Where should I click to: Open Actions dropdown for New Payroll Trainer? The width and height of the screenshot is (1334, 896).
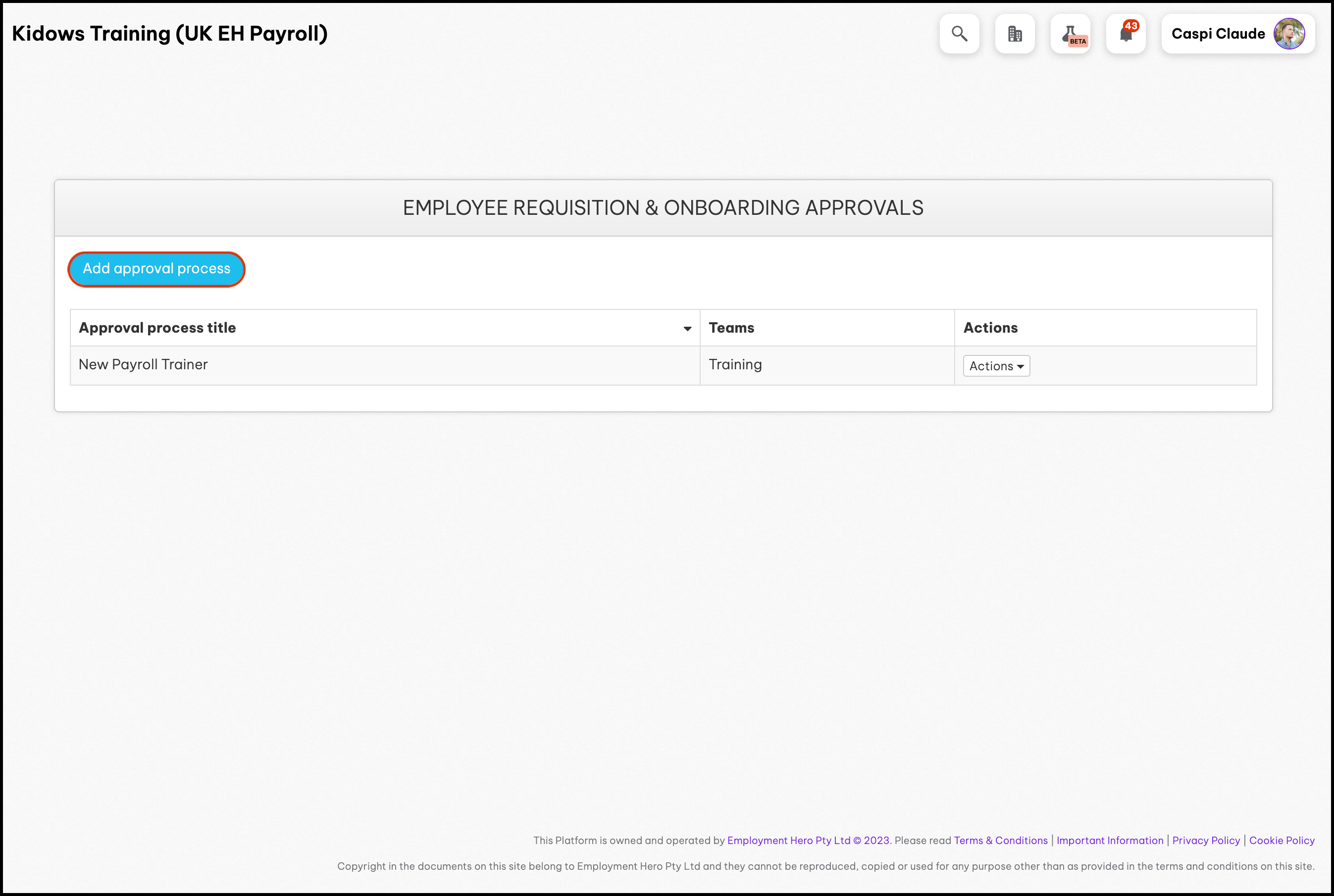click(996, 366)
